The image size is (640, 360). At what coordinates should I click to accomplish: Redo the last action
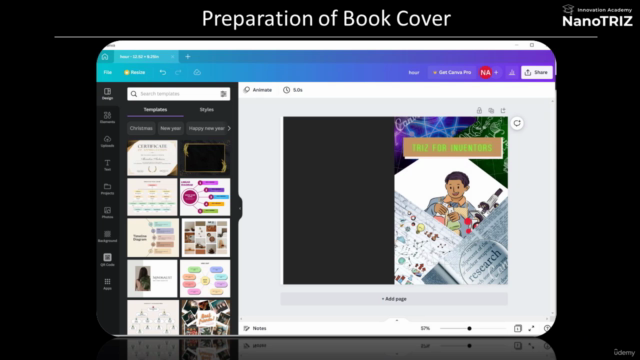(178, 72)
